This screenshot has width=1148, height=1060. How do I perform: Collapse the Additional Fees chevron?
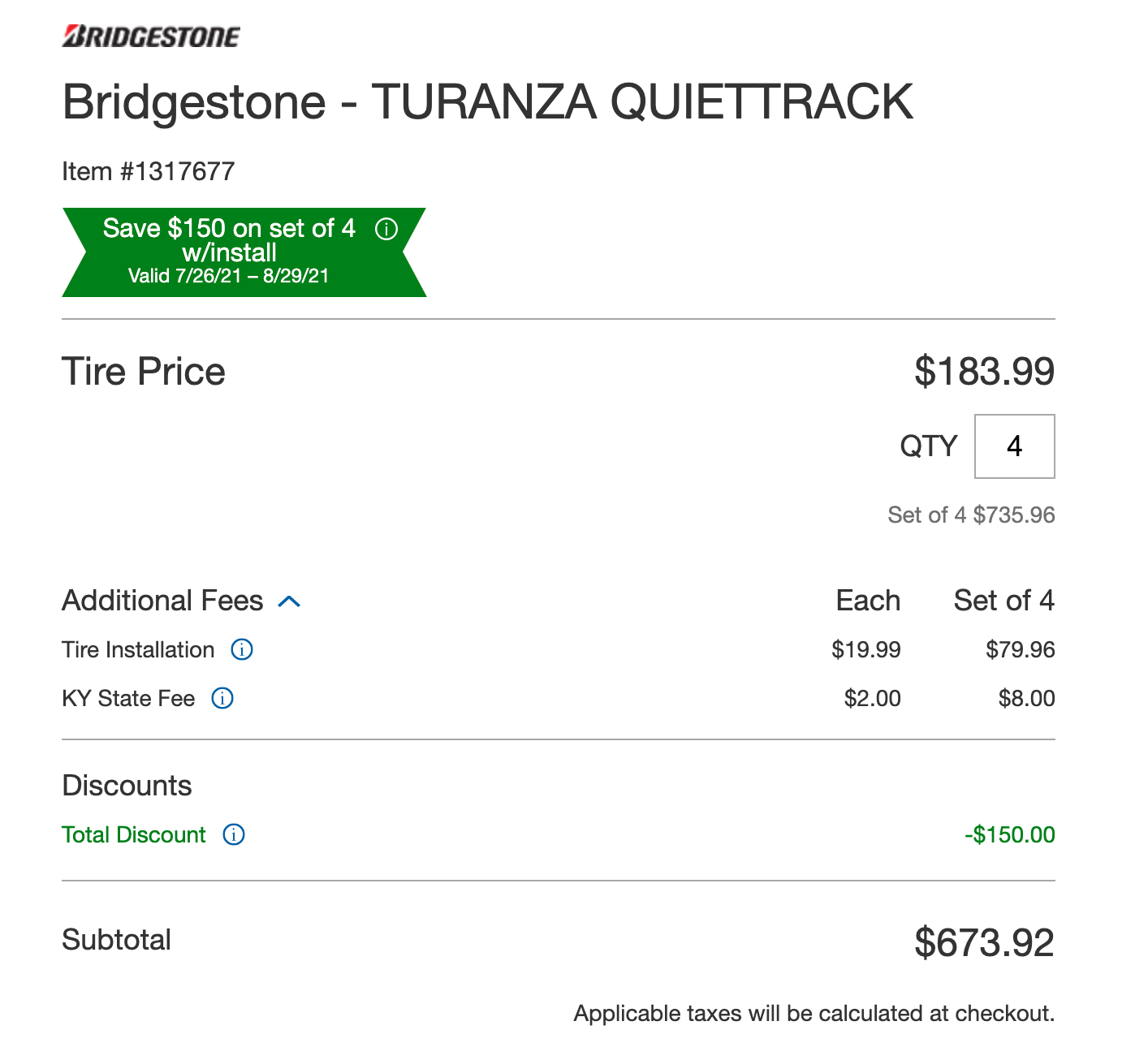coord(290,601)
